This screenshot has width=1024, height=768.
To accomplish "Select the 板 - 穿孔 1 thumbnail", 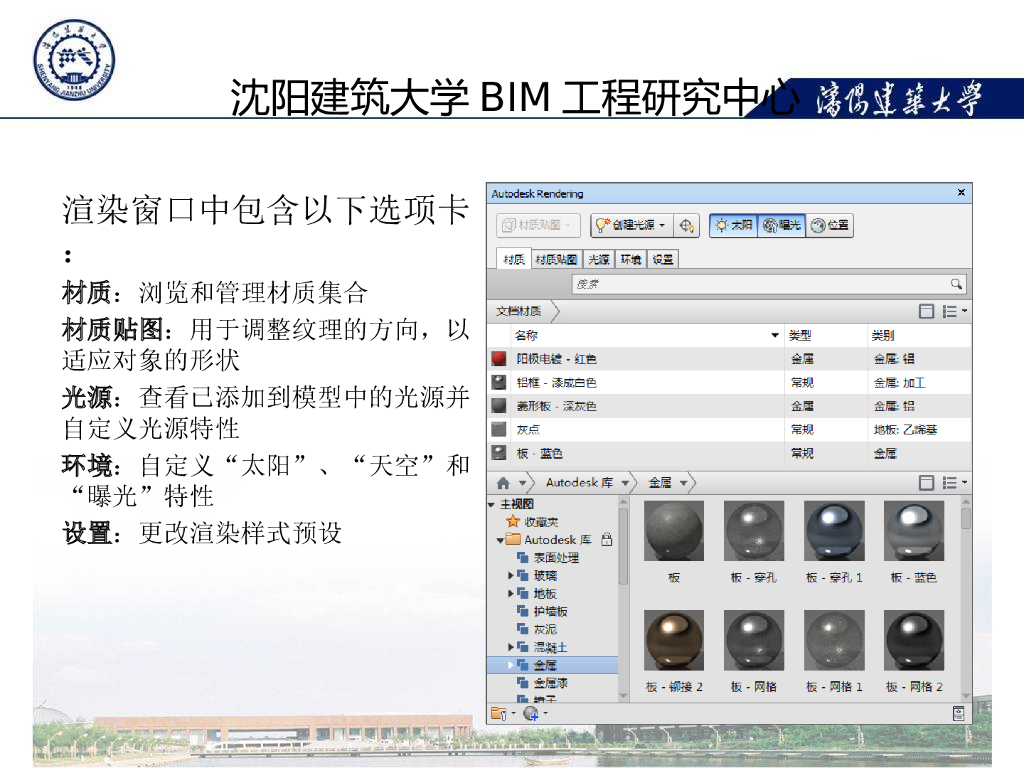I will 834,531.
